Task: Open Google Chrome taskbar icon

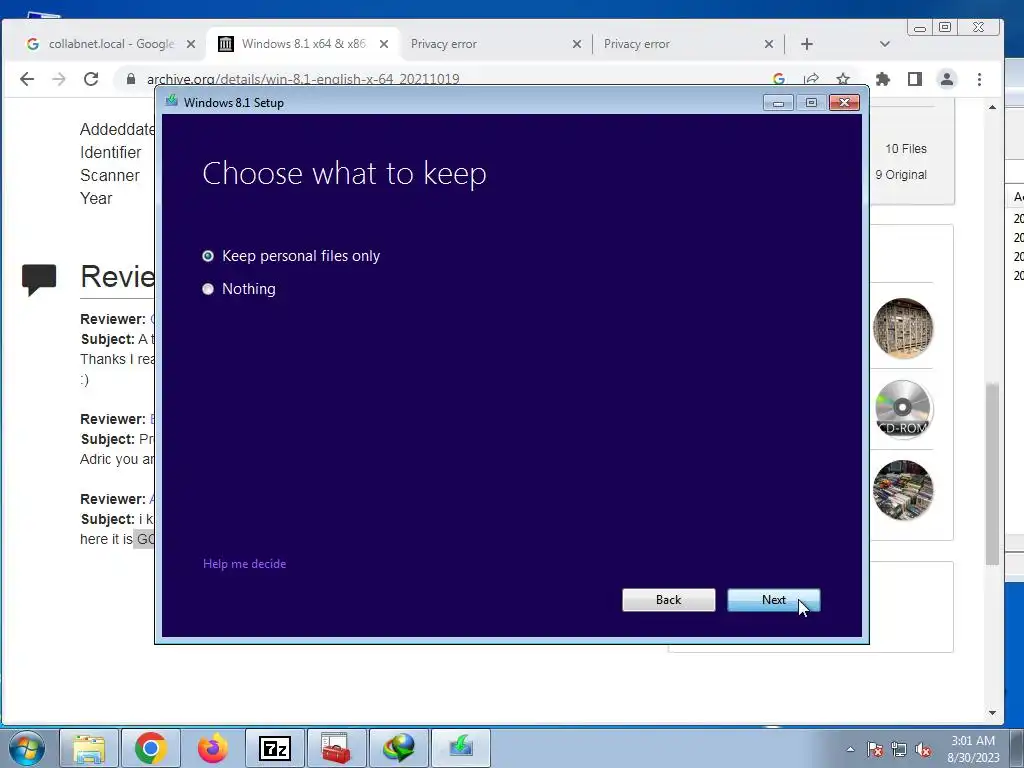Action: point(151,748)
